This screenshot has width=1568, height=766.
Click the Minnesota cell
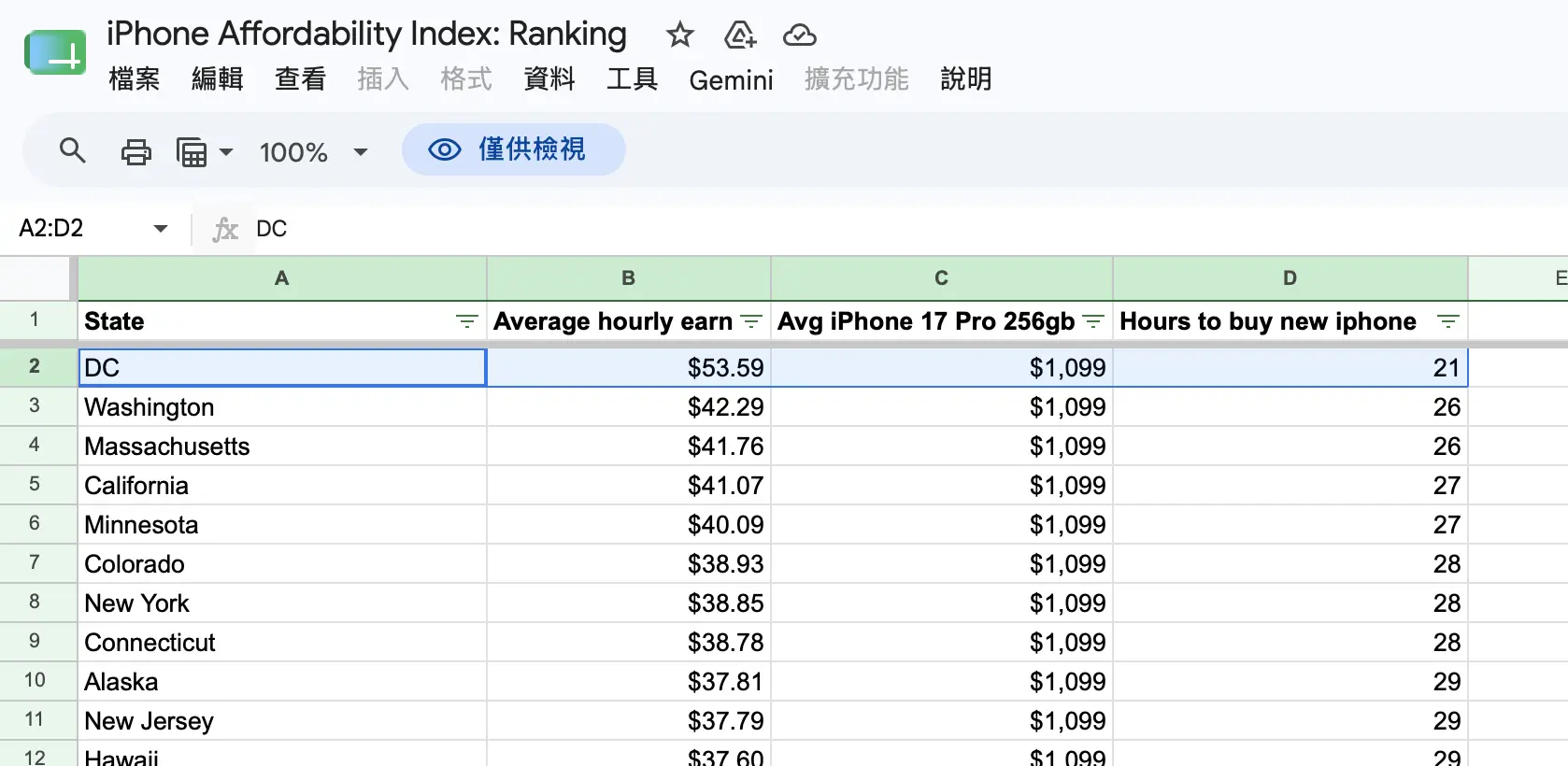tap(282, 524)
